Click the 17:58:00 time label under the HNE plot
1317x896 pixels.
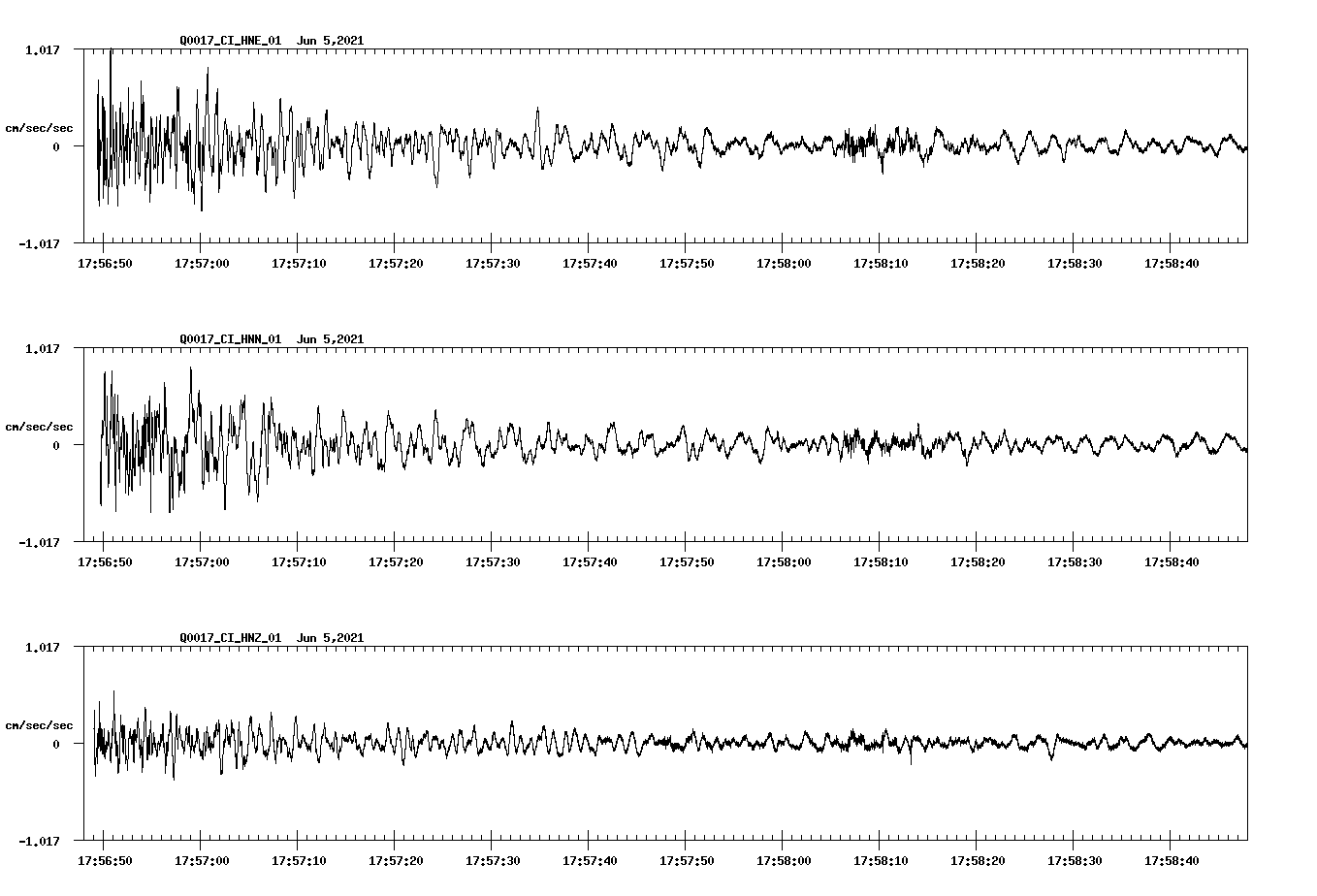[784, 264]
